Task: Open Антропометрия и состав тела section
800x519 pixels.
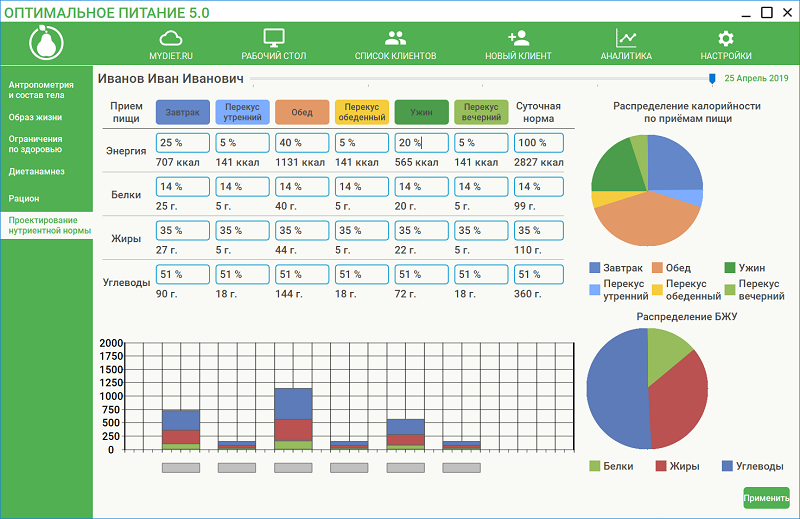Action: tap(38, 91)
